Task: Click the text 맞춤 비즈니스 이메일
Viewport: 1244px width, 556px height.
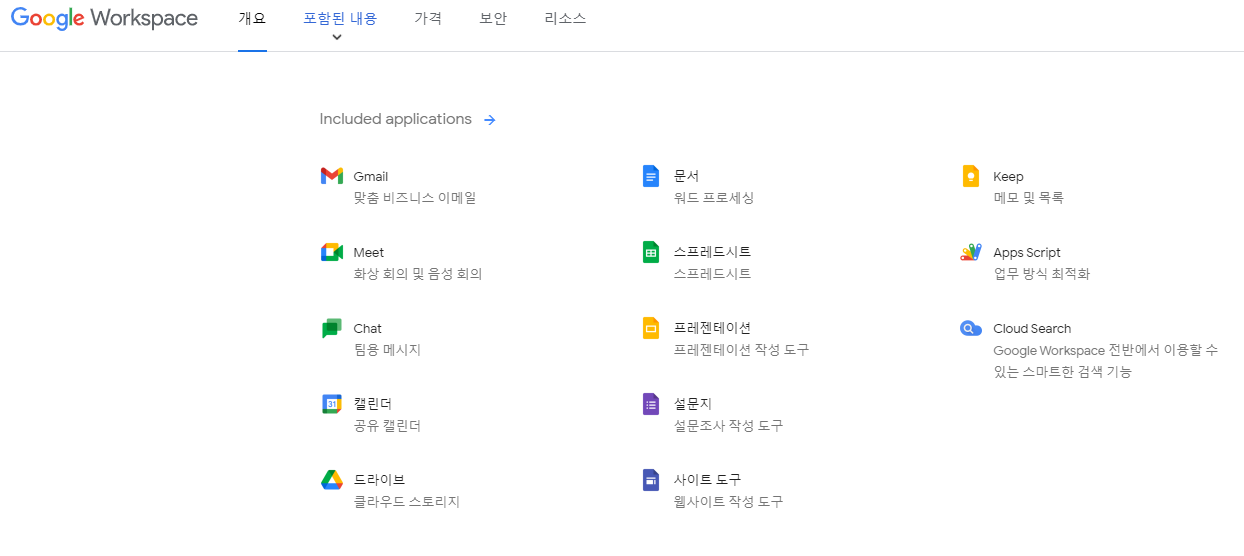Action: click(415, 198)
